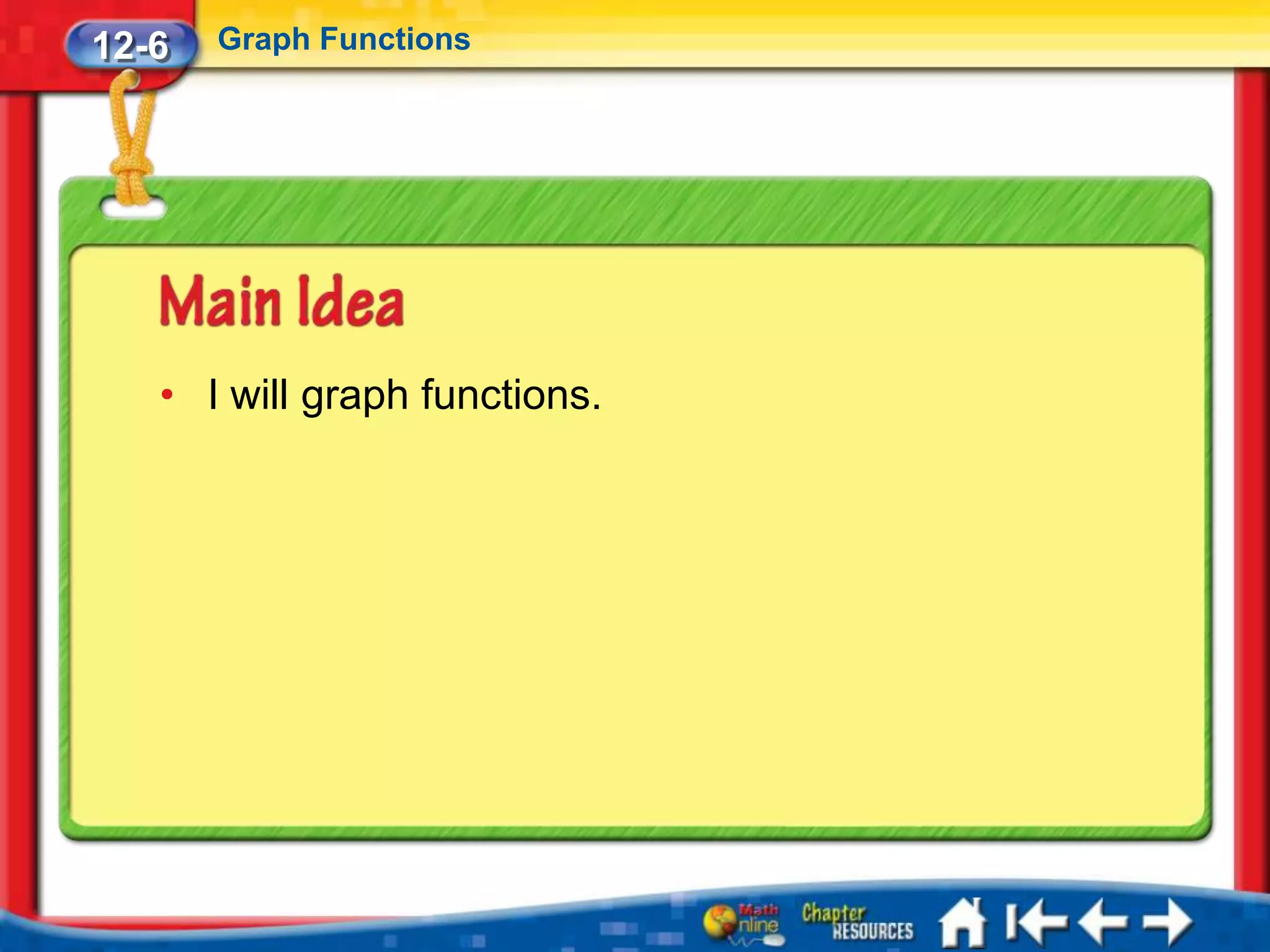Click the Graph Functions lesson title
The image size is (1270, 952).
344,39
